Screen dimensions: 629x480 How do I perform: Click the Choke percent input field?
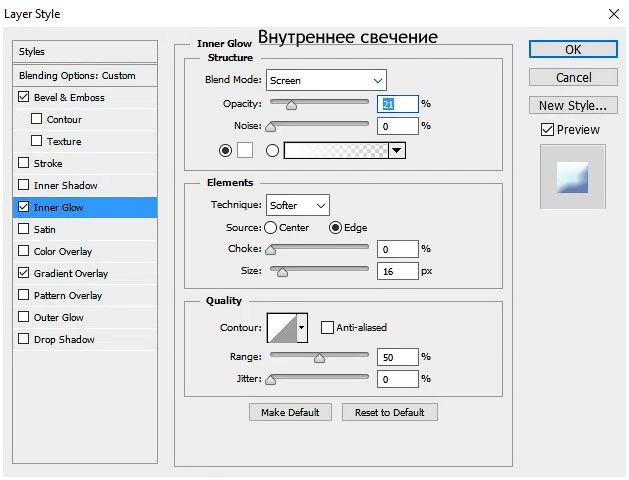[398, 249]
